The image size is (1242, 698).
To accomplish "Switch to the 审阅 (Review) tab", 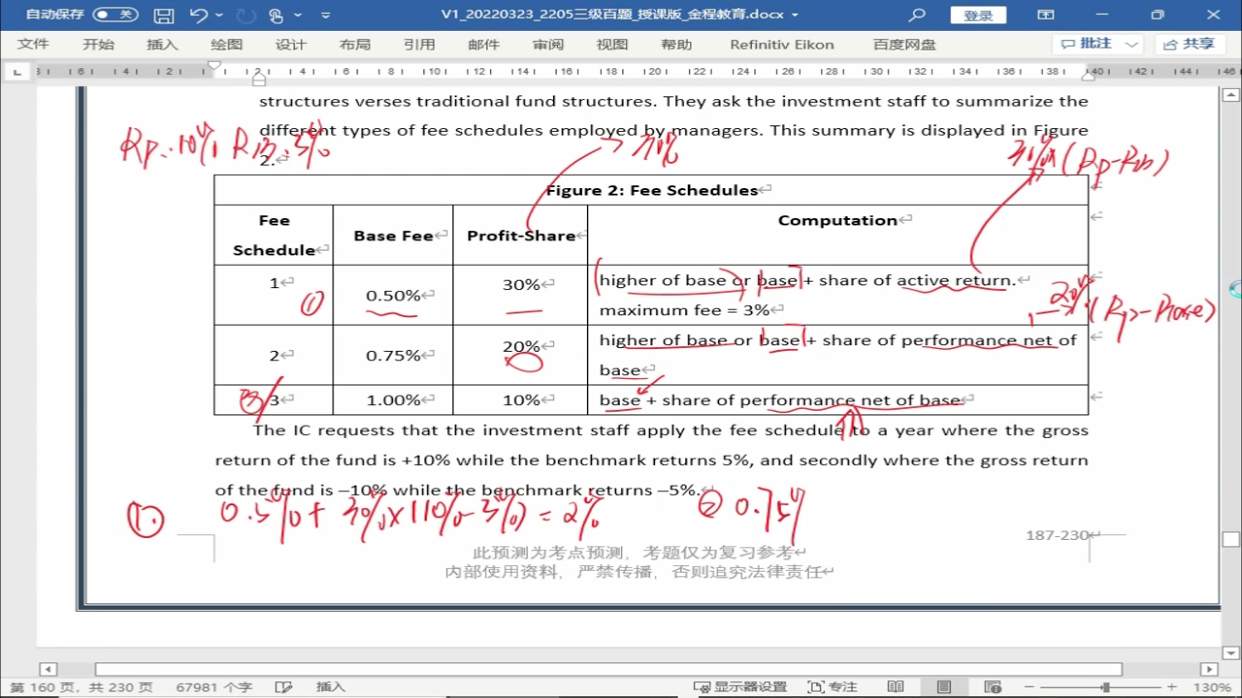I will click(x=548, y=45).
